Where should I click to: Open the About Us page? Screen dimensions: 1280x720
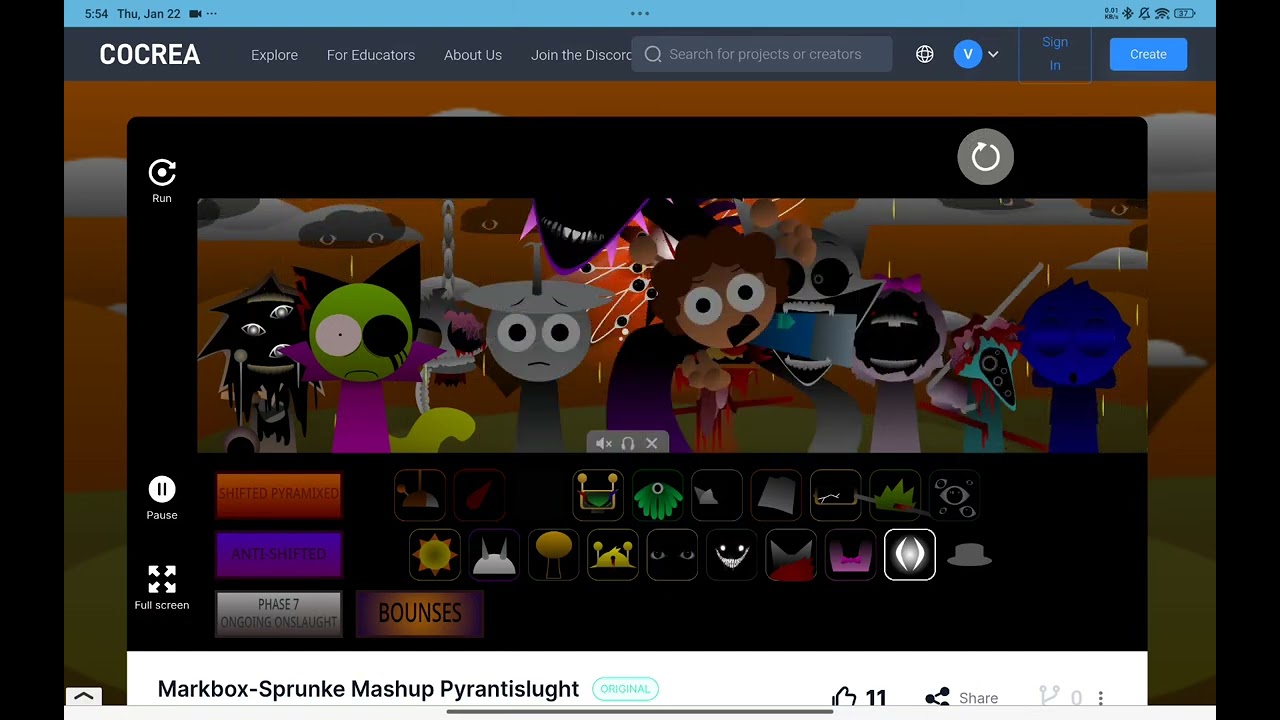[473, 55]
